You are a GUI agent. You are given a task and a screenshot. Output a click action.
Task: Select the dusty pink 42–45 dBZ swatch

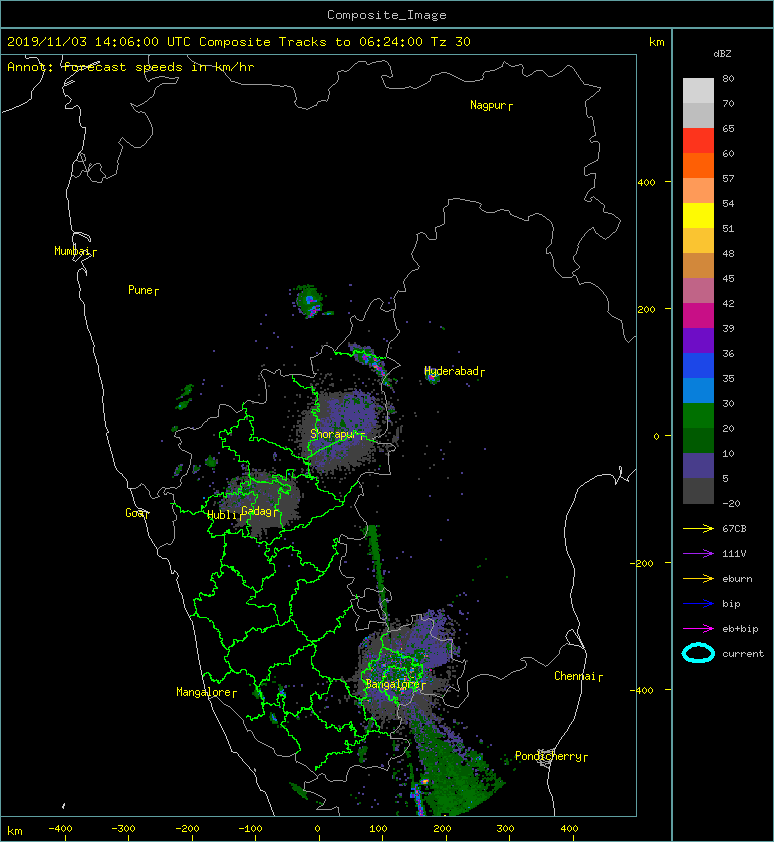coord(698,291)
